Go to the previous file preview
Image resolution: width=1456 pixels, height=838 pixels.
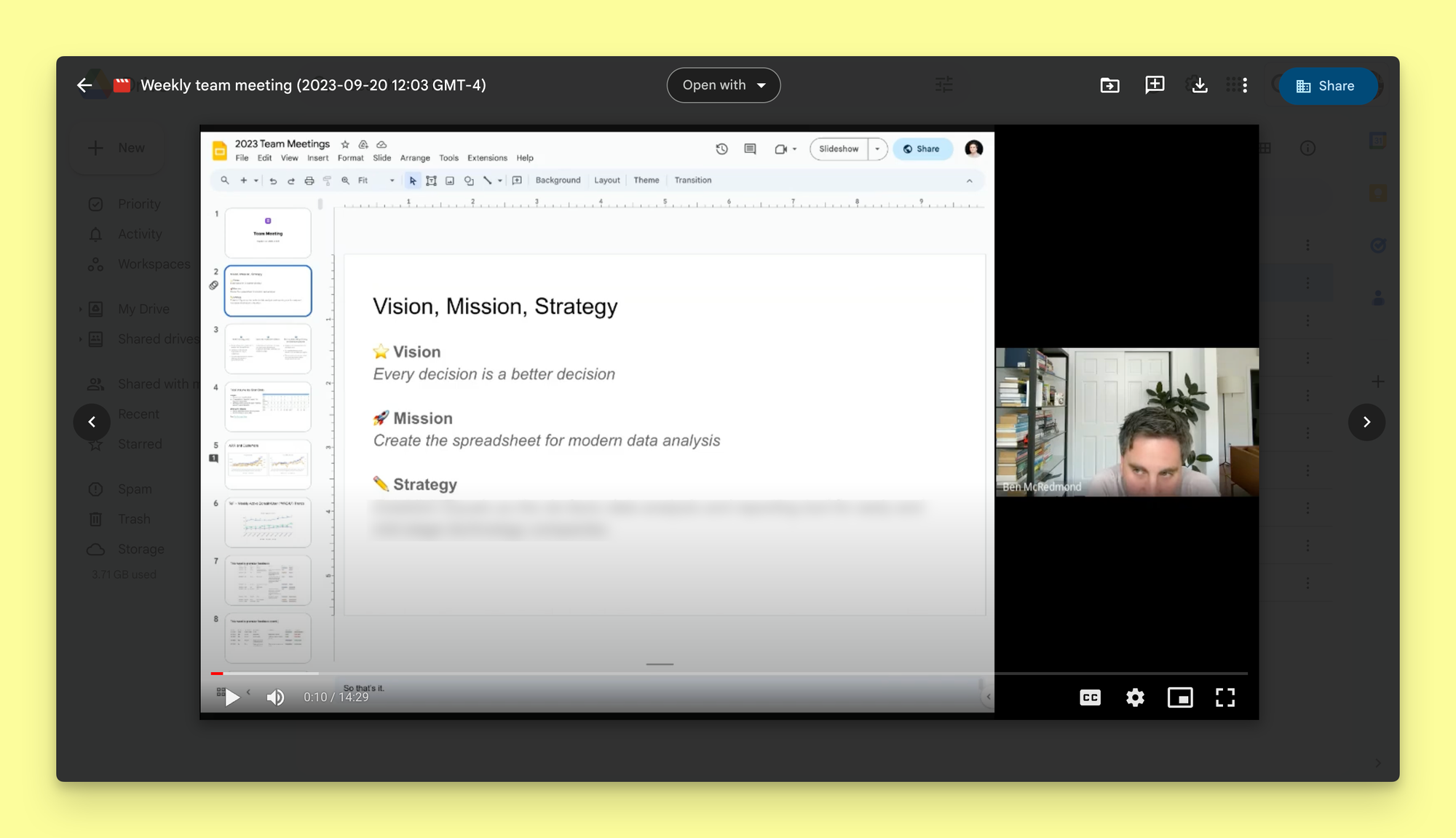click(92, 422)
